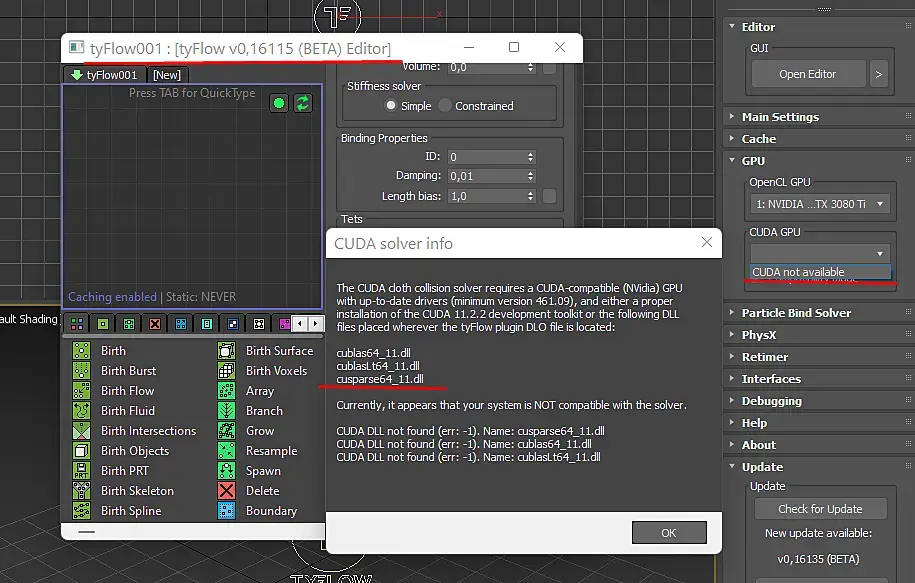Click the Damping value field

coord(486,176)
